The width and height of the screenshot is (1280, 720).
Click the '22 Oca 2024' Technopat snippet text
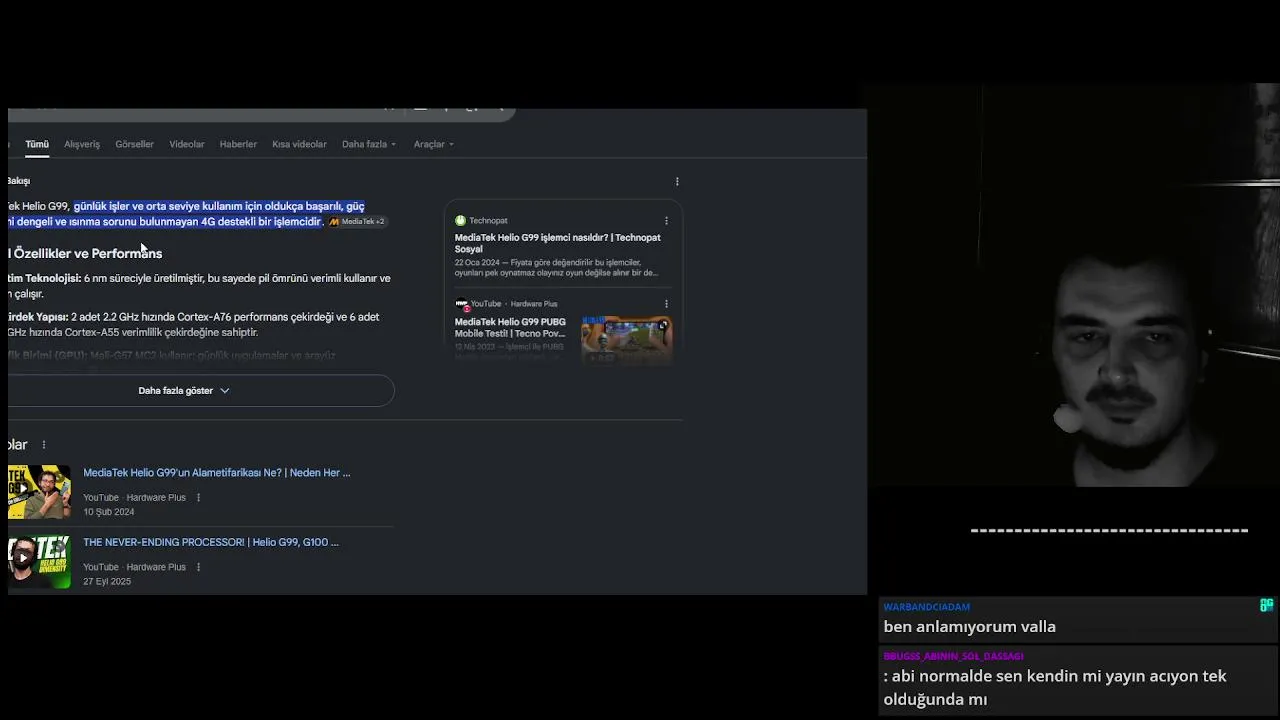tap(556, 268)
